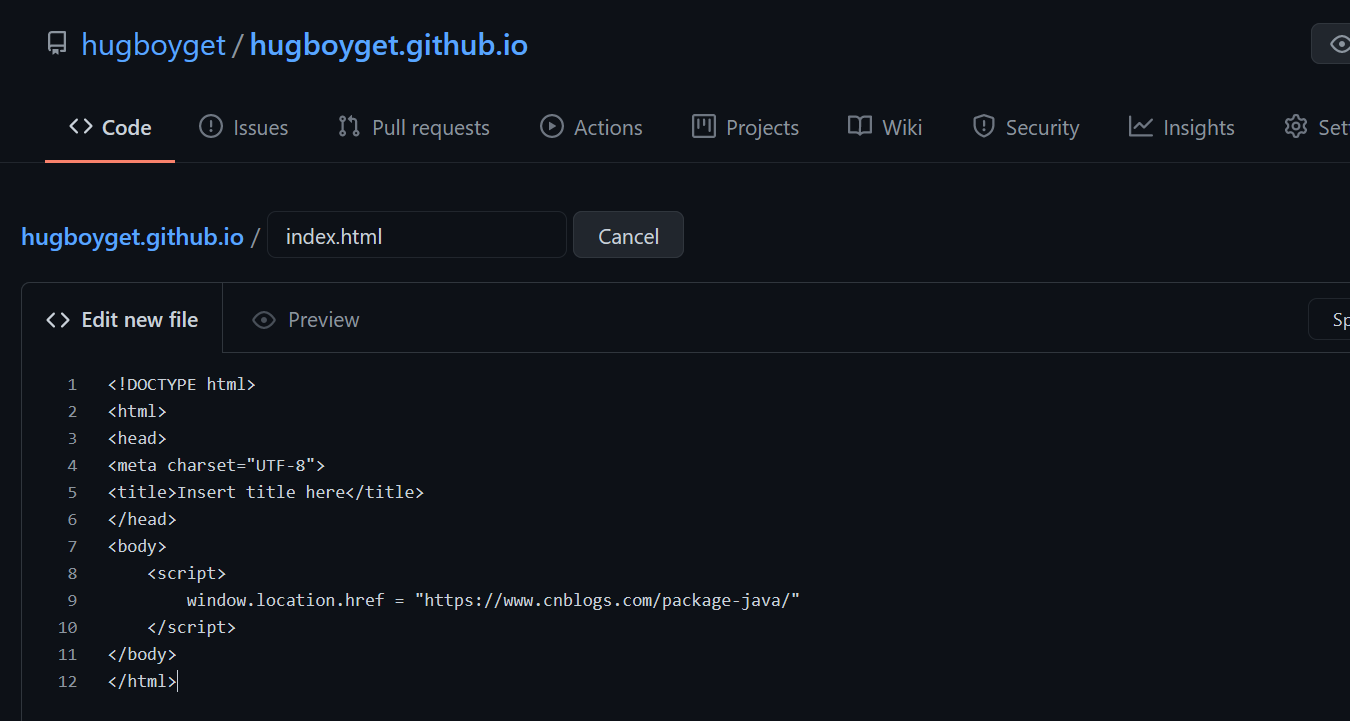Click the window.location.href code line

click(x=494, y=600)
